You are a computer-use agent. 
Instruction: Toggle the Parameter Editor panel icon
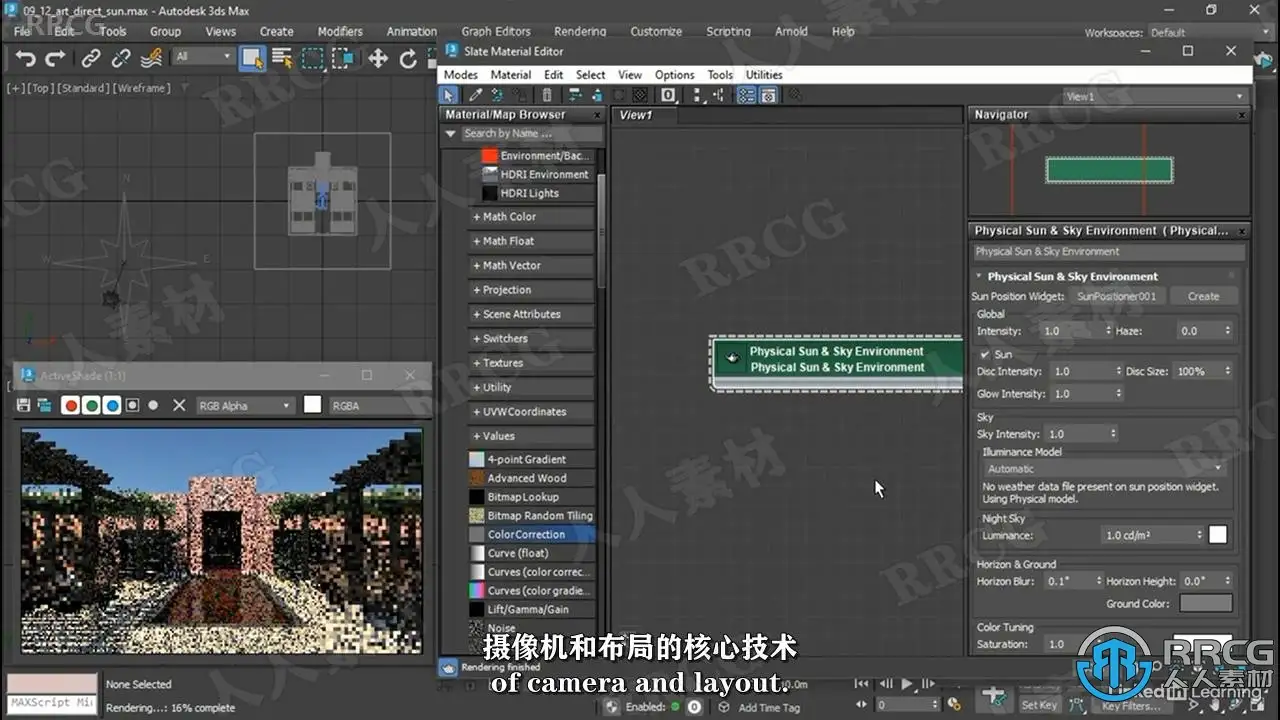(x=768, y=95)
